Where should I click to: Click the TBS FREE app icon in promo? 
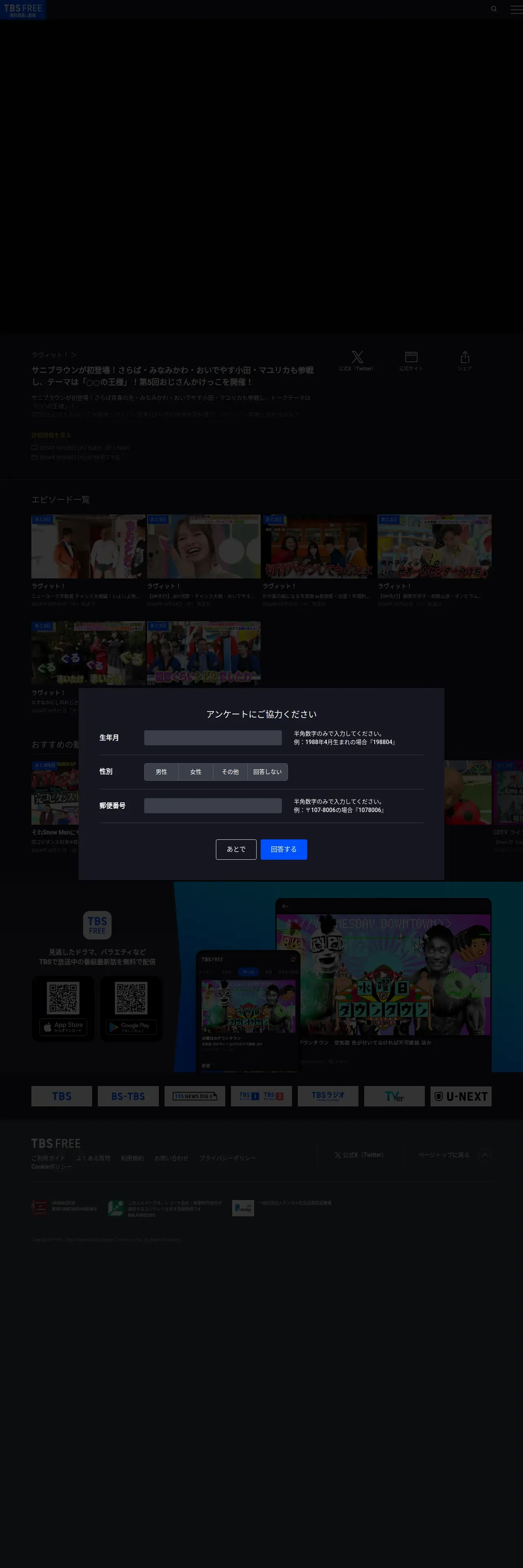pos(97,925)
